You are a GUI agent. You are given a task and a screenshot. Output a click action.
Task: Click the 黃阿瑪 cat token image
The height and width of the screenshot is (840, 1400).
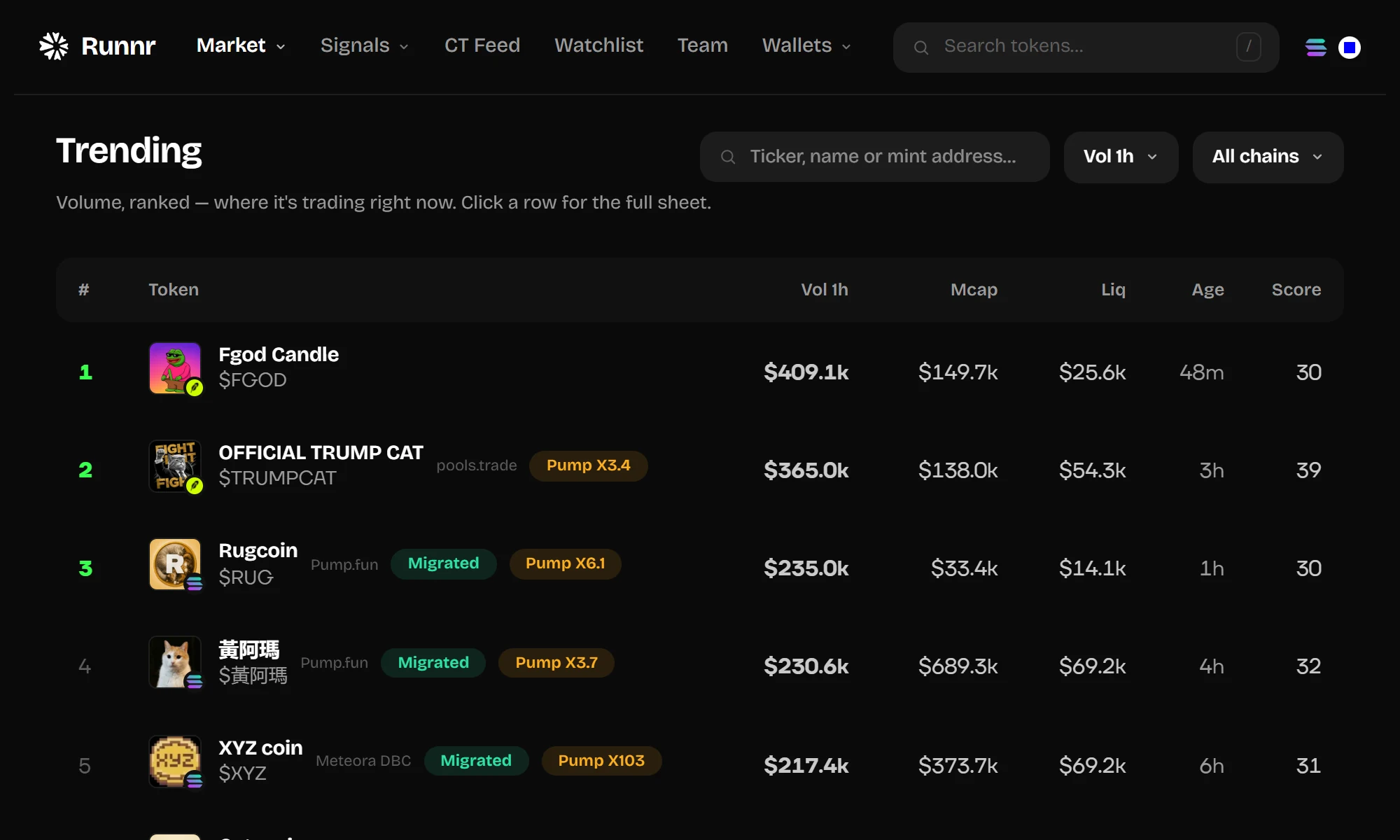coord(175,662)
